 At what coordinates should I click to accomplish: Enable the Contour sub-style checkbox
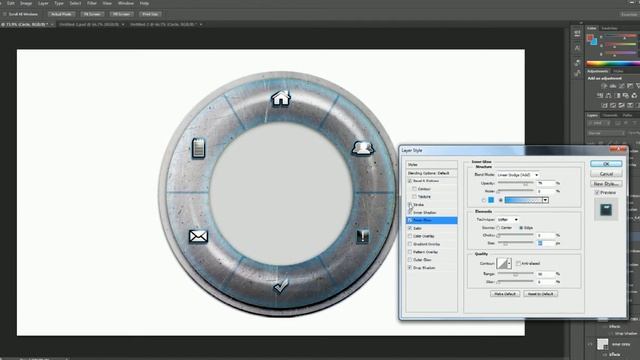(x=414, y=189)
